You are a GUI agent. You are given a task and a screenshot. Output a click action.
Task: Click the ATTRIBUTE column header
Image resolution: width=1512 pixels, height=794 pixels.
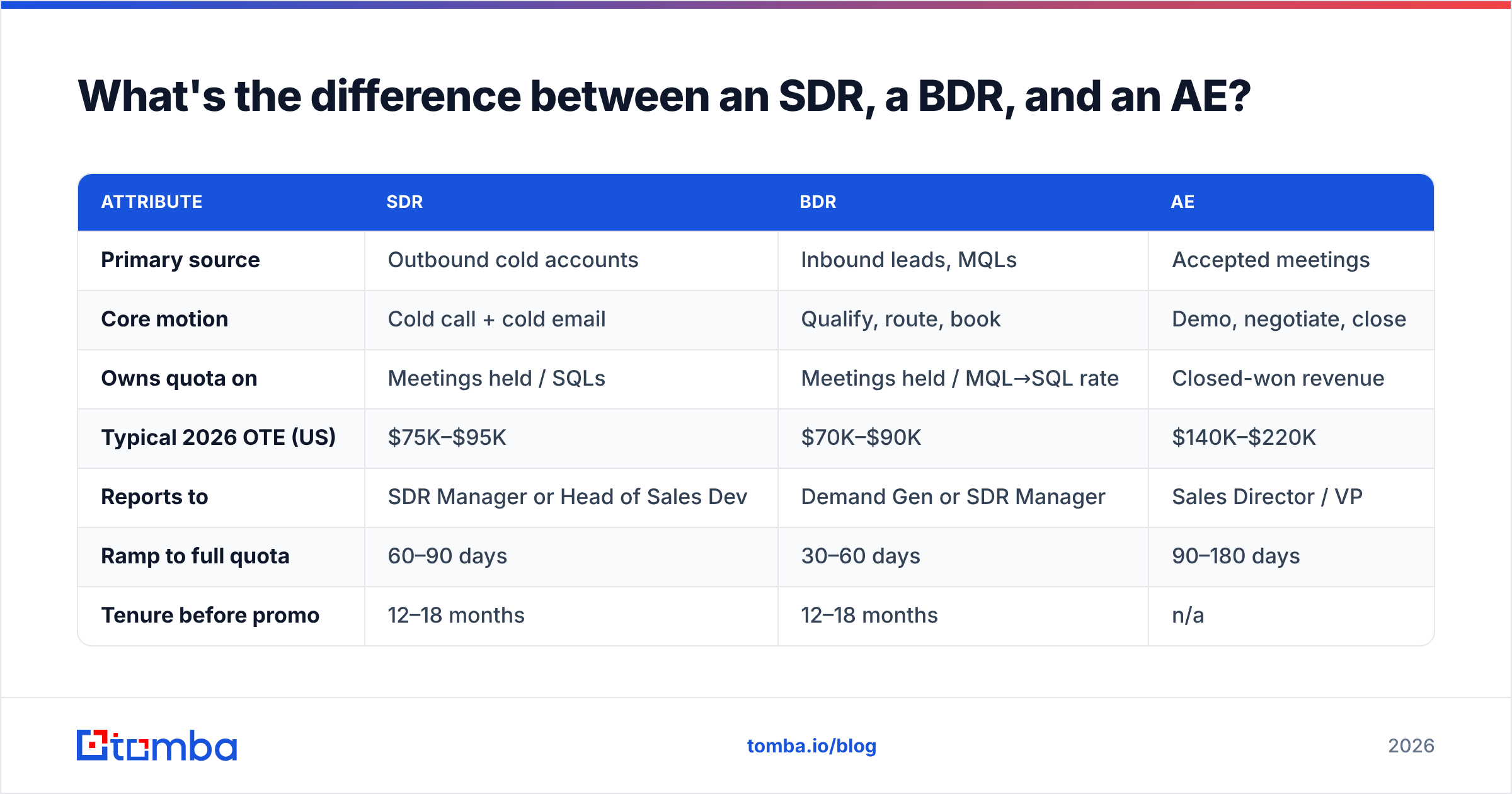(152, 202)
